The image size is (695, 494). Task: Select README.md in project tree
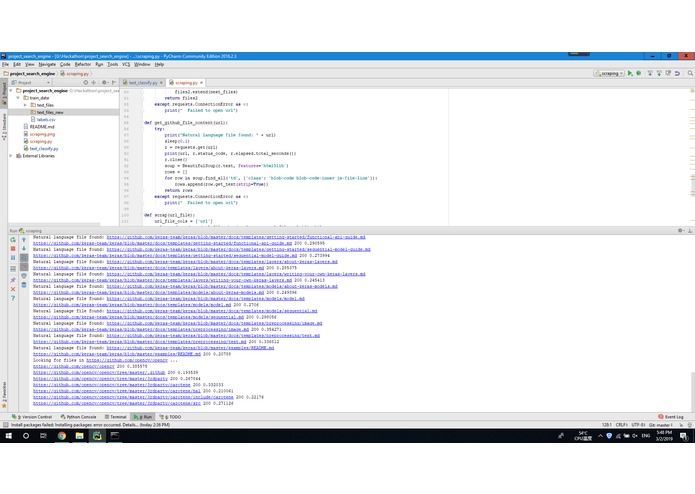pyautogui.click(x=42, y=127)
